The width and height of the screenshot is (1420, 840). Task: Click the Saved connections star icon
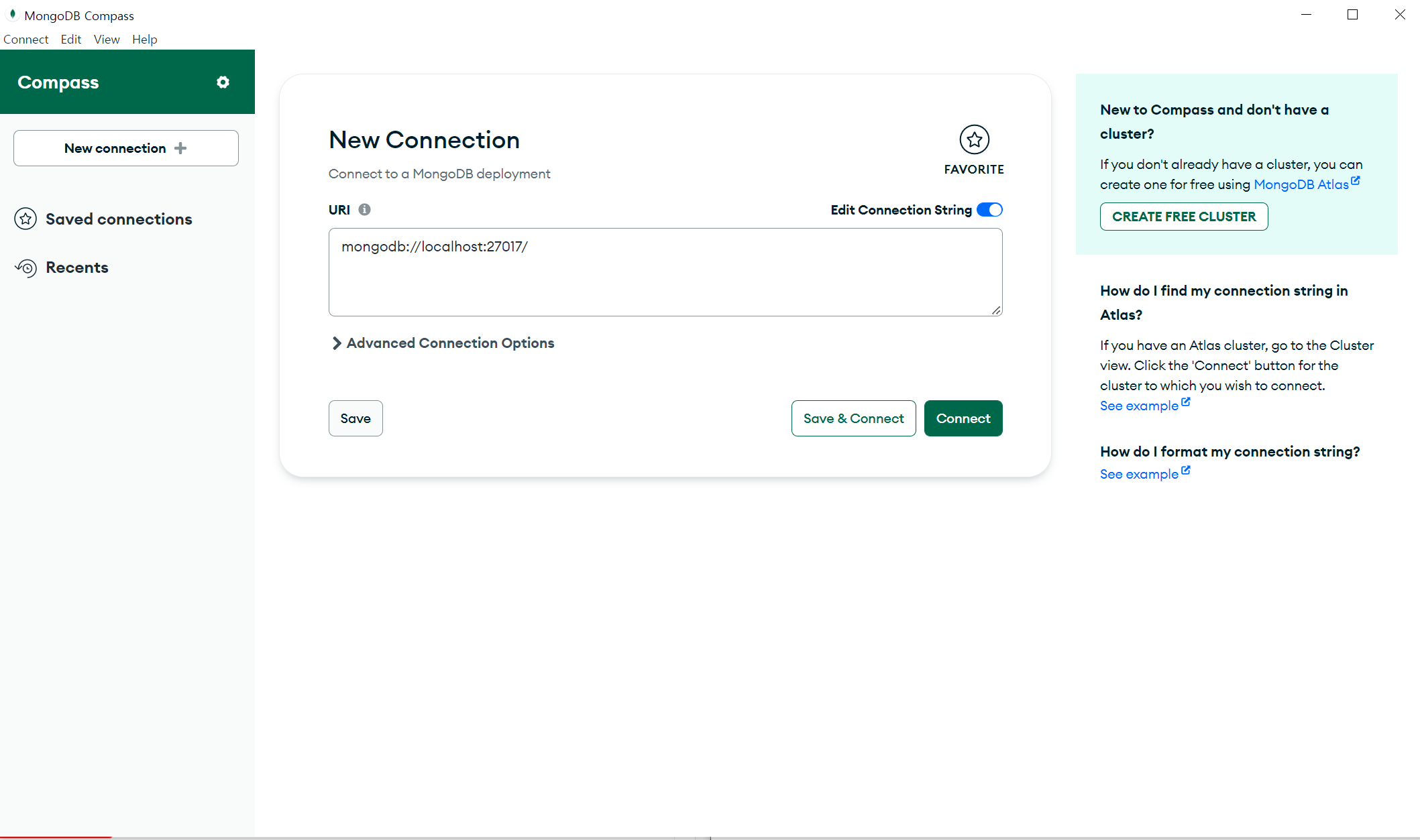25,219
